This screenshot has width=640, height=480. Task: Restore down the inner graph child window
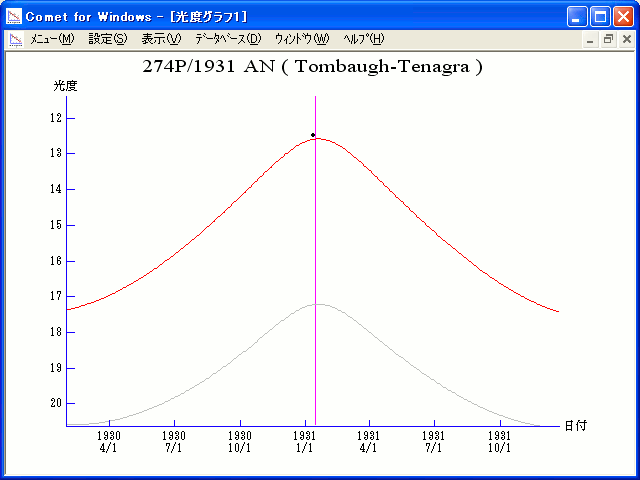[608, 40]
